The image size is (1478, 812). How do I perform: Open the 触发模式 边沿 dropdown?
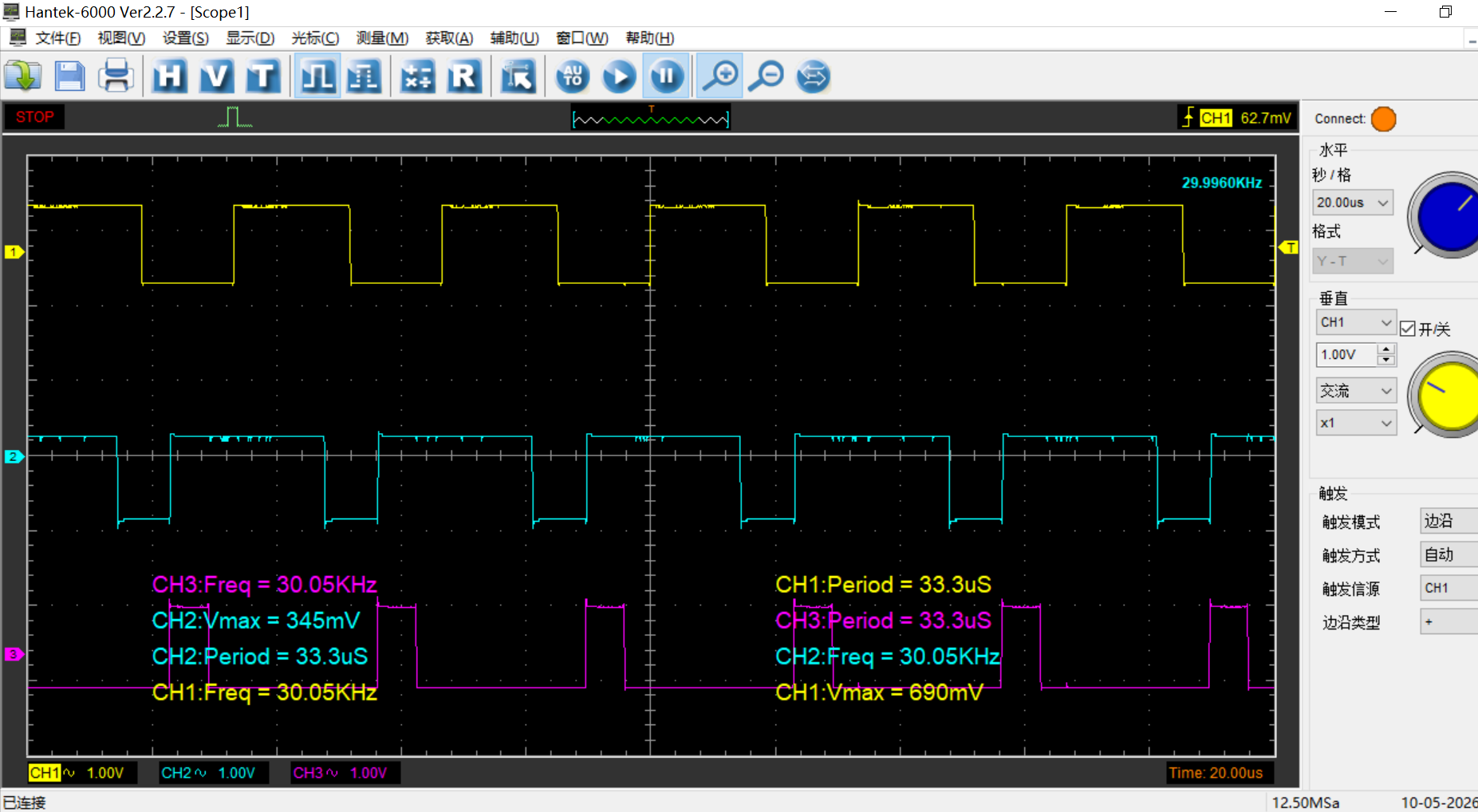(1448, 521)
